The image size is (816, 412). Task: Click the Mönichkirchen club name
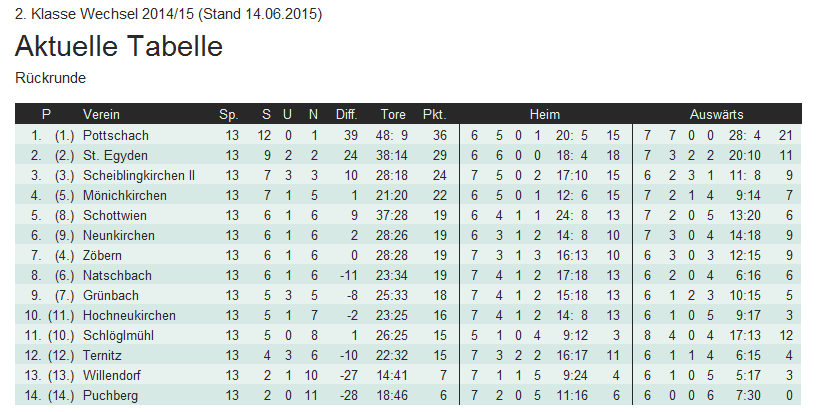[125, 195]
